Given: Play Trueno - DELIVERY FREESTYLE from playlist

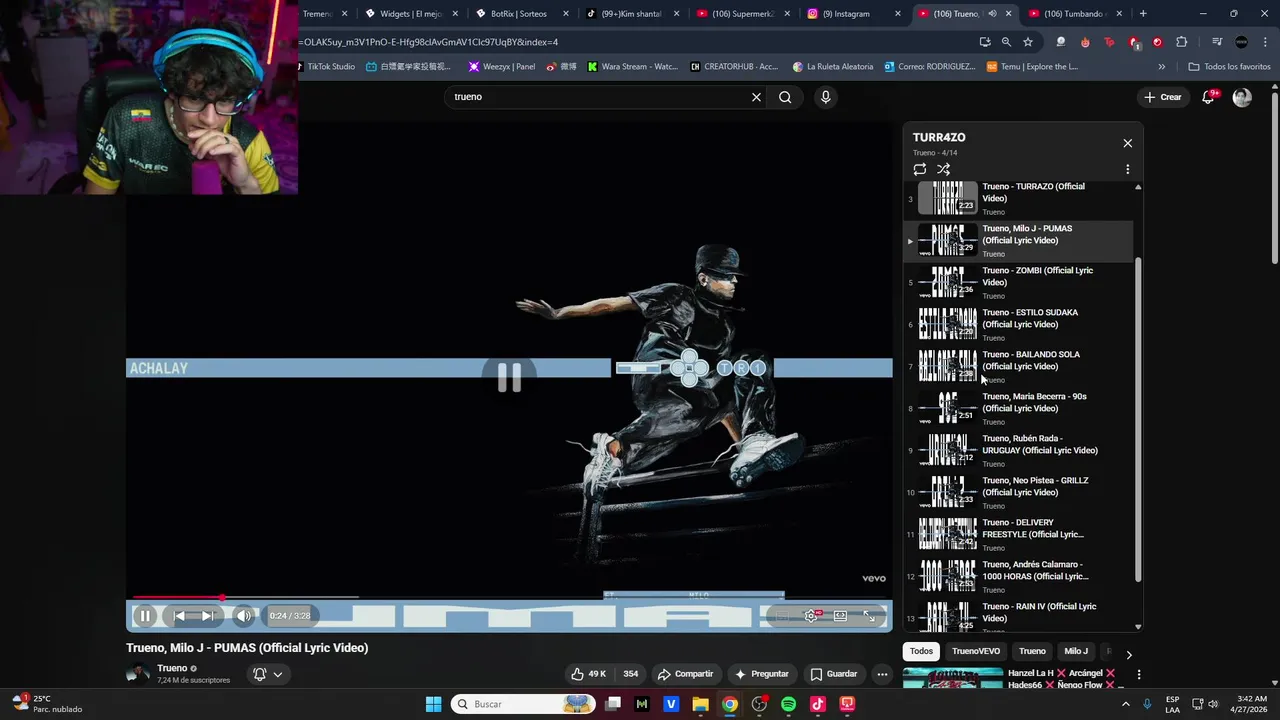Looking at the screenshot, I should (1018, 534).
